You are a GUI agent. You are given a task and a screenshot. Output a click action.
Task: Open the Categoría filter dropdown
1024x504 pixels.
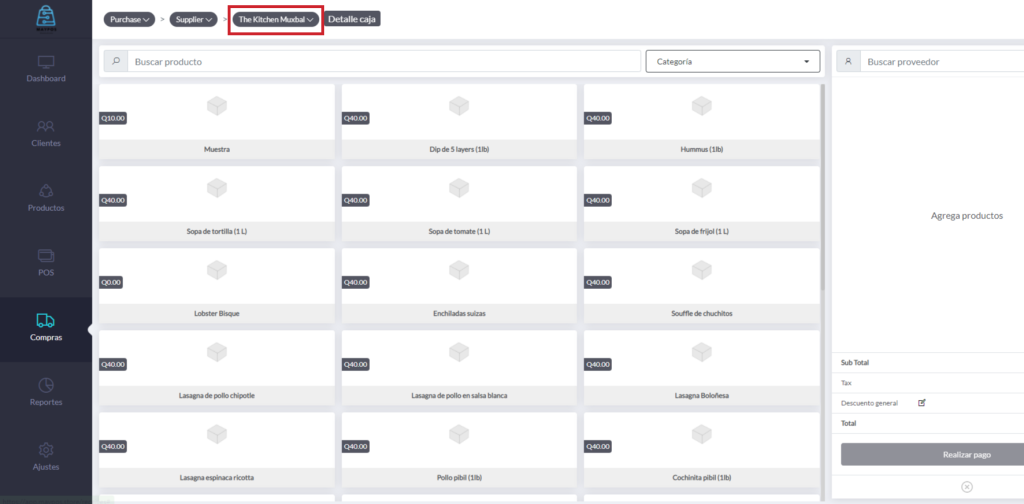(x=732, y=62)
